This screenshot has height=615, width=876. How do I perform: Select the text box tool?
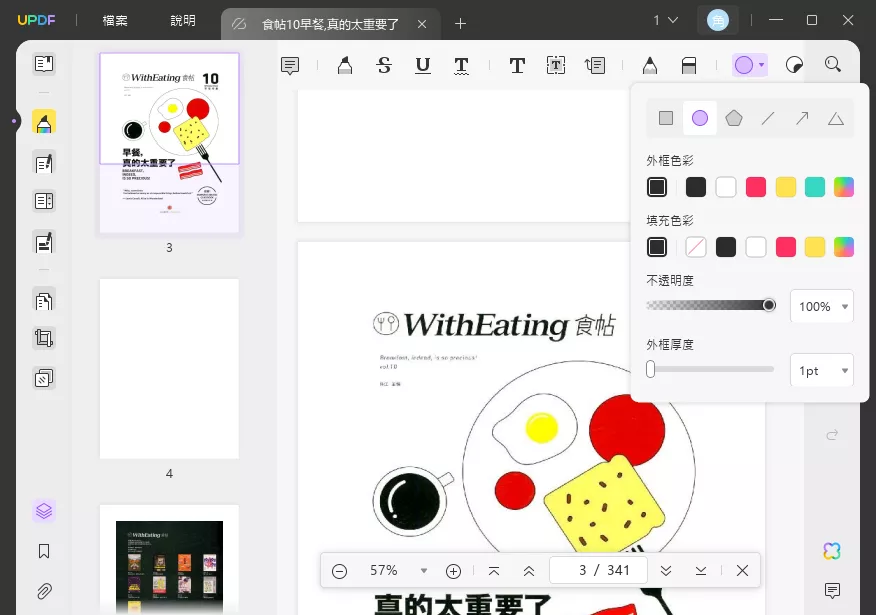click(x=556, y=65)
